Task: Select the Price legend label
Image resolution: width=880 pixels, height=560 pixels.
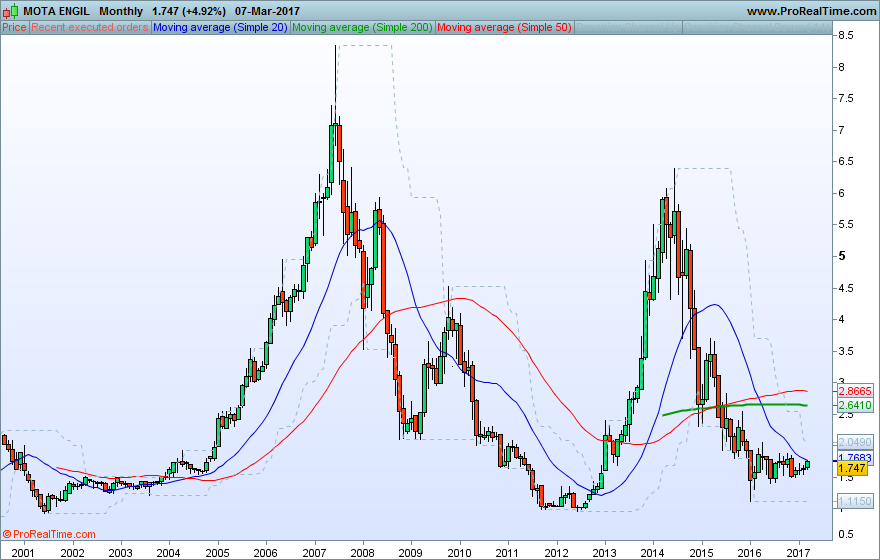Action: (x=14, y=27)
